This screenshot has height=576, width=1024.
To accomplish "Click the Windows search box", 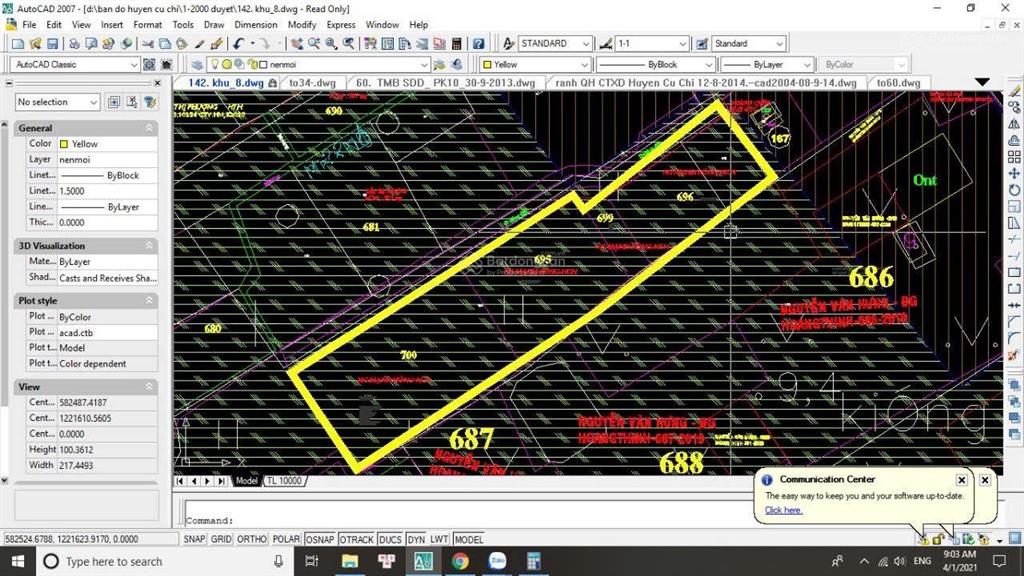I will (162, 562).
